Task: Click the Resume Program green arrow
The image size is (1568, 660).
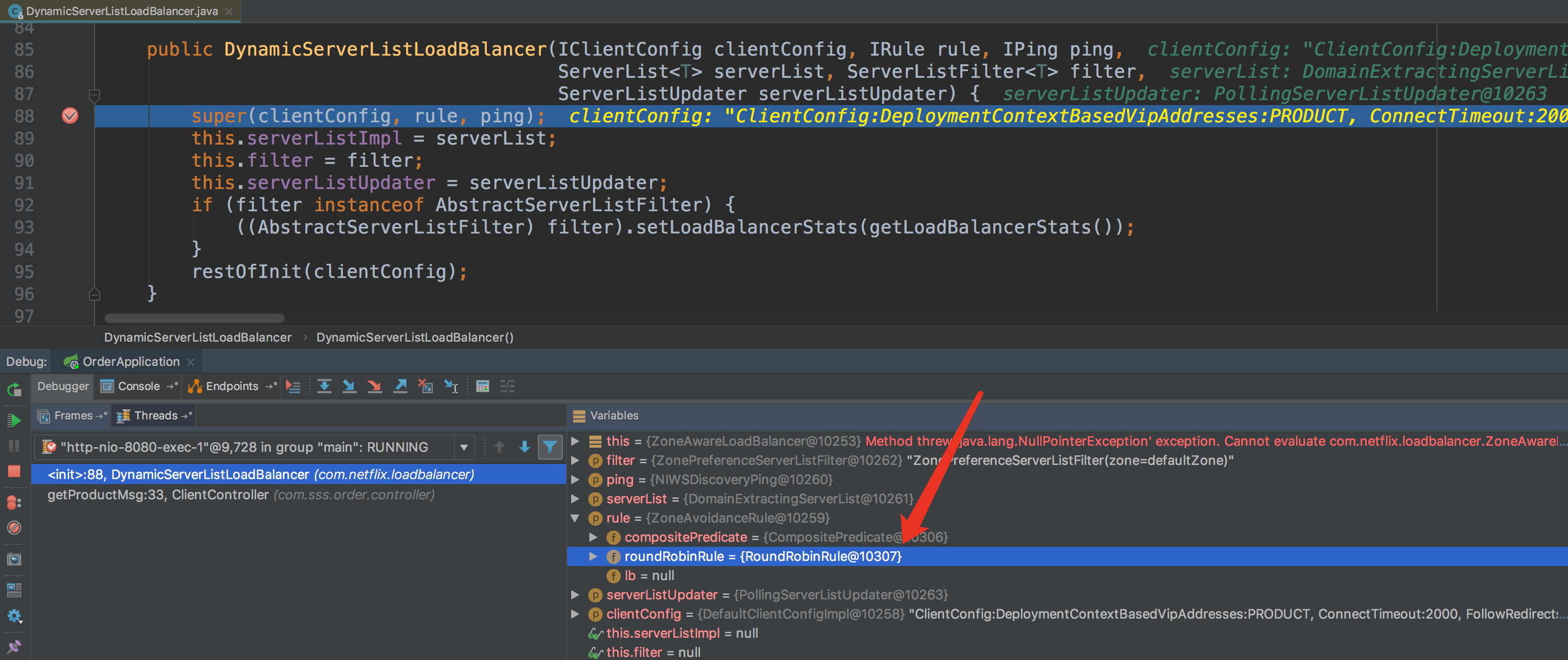Action: 14,420
